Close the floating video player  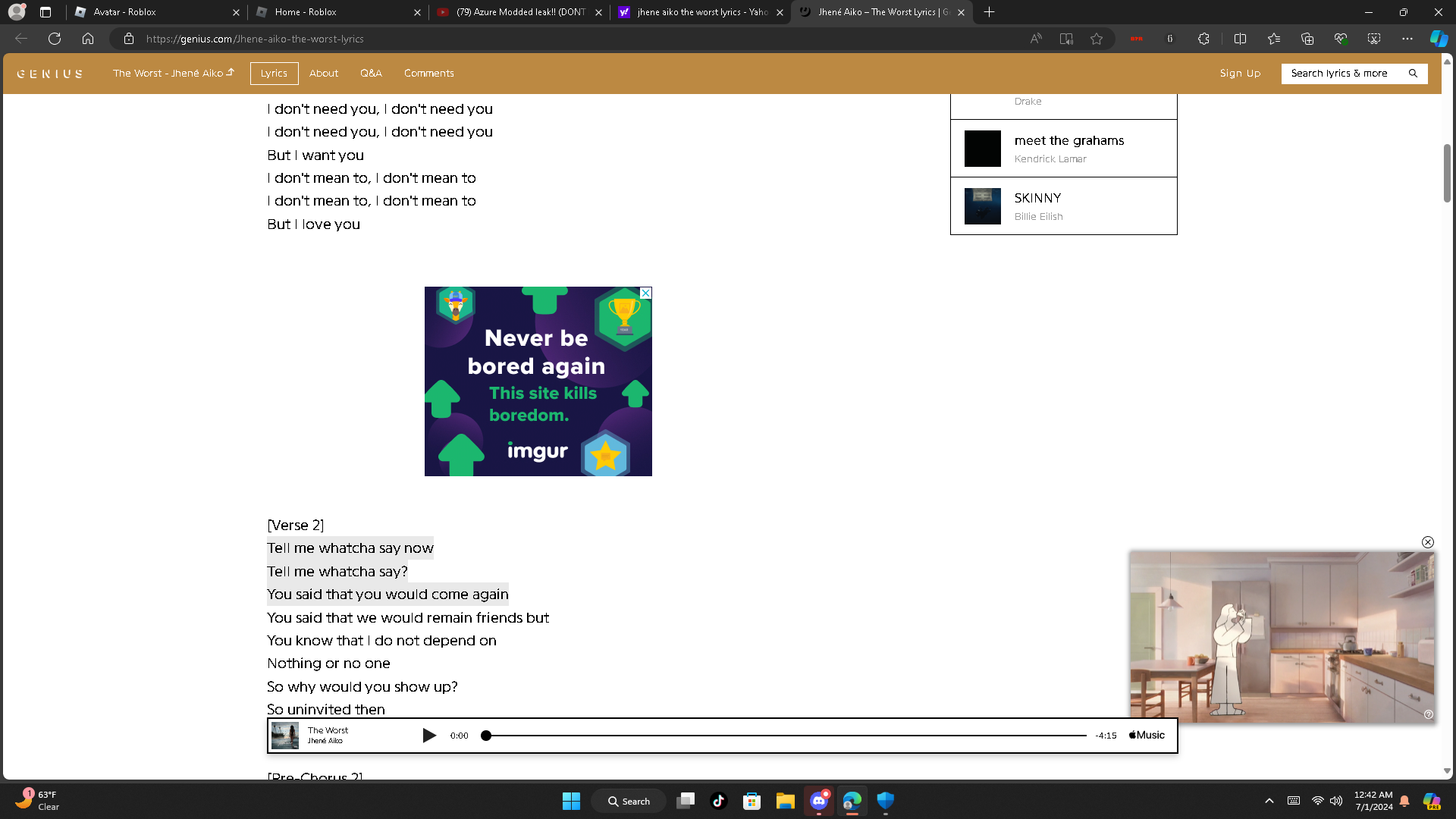(1428, 542)
